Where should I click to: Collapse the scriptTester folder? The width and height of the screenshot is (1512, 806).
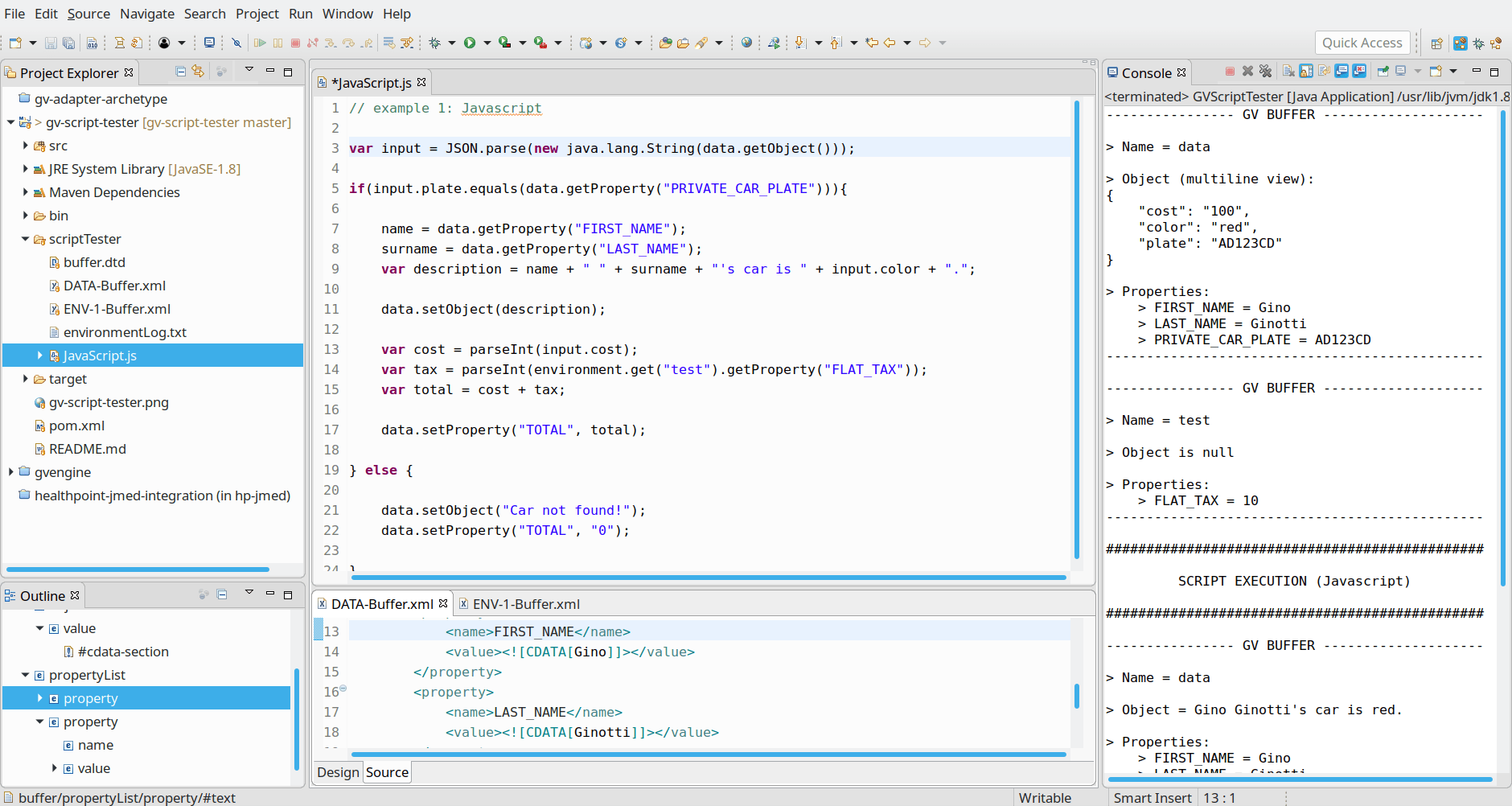click(x=25, y=239)
